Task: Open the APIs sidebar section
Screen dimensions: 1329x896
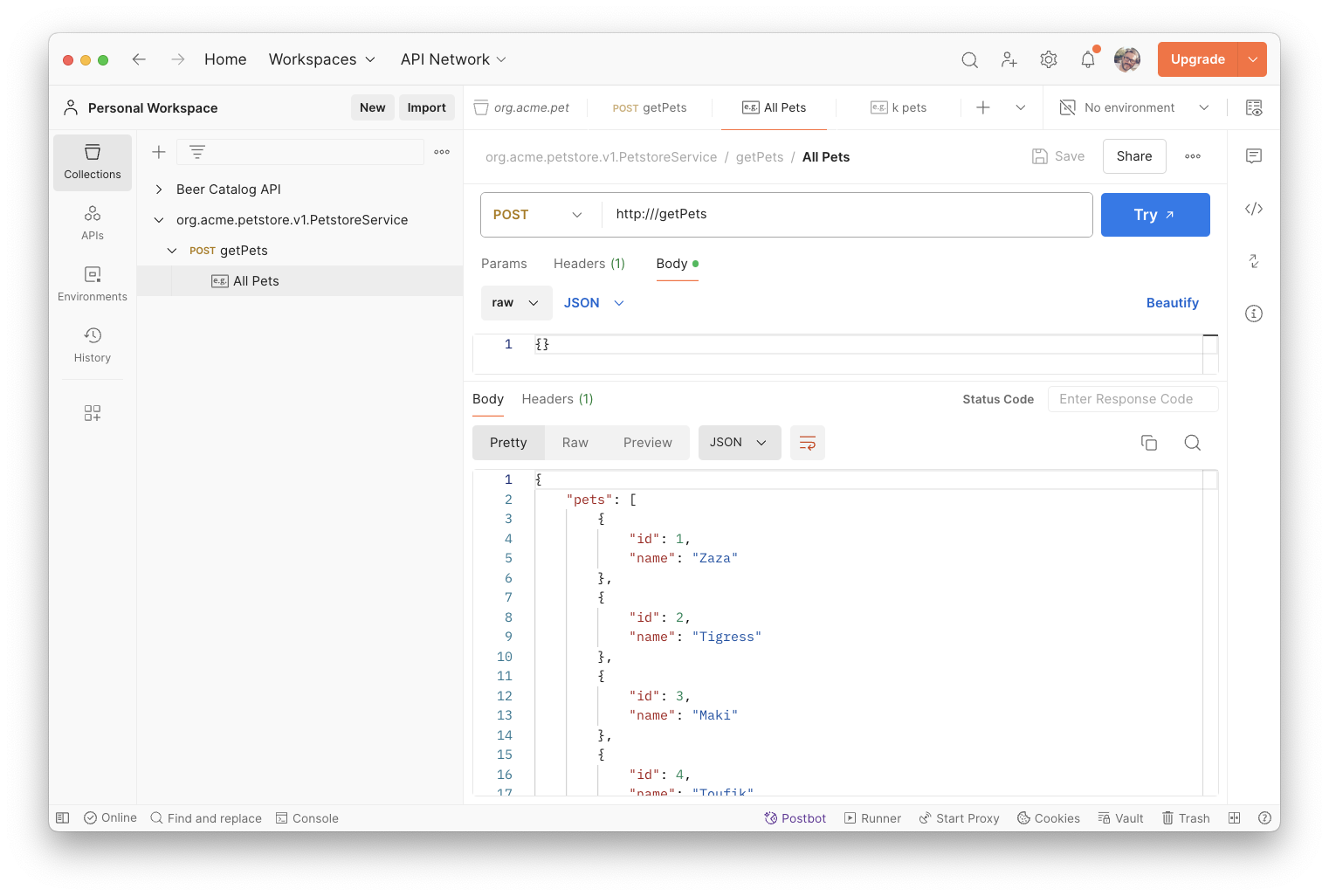Action: (x=93, y=223)
